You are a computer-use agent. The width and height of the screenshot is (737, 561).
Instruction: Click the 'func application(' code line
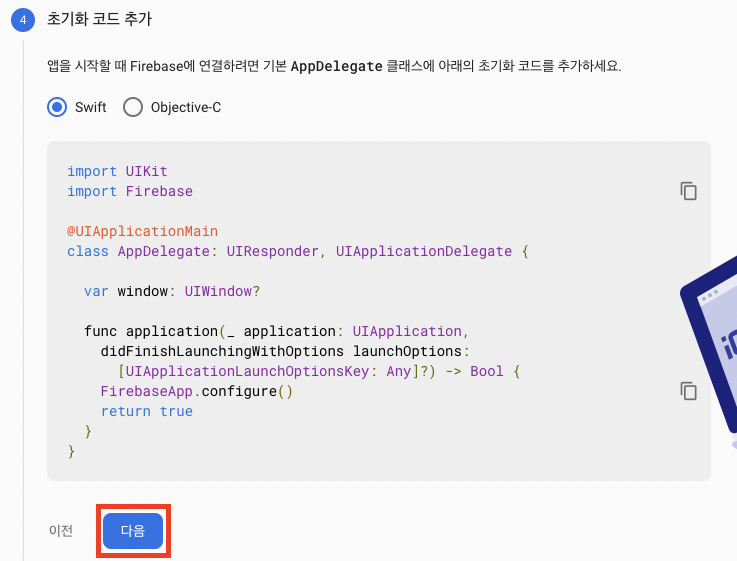276,331
